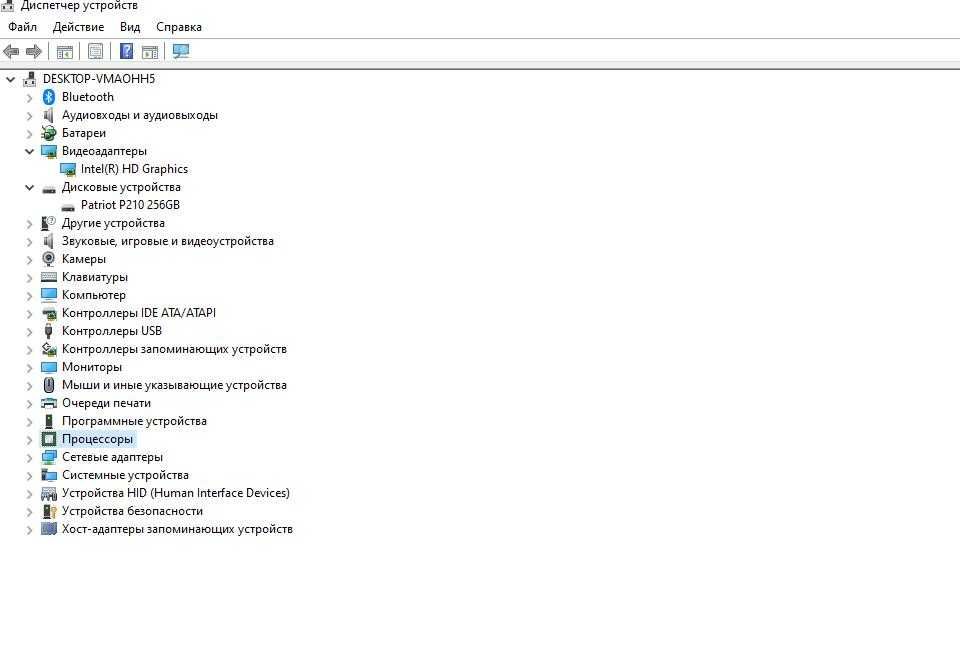960x667 pixels.
Task: Click the webcam icon for Камеры
Action: coord(49,258)
